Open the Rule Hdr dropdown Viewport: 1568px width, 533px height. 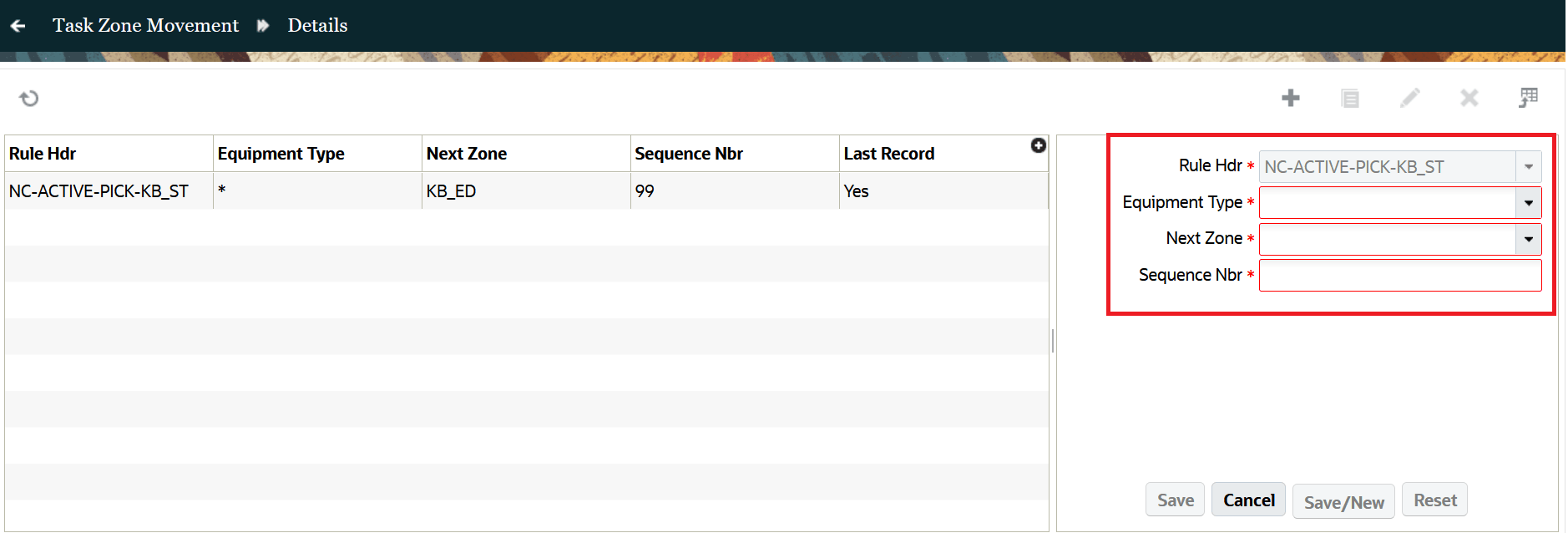[x=1528, y=167]
